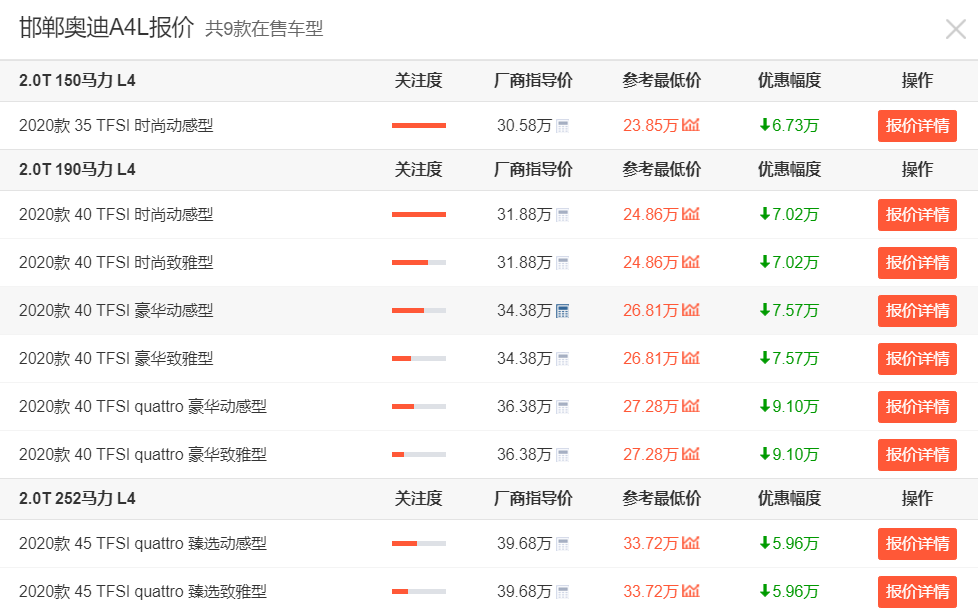
Task: Open model 2020款 40 TFSI 时尚致雅型
Action: (116, 263)
